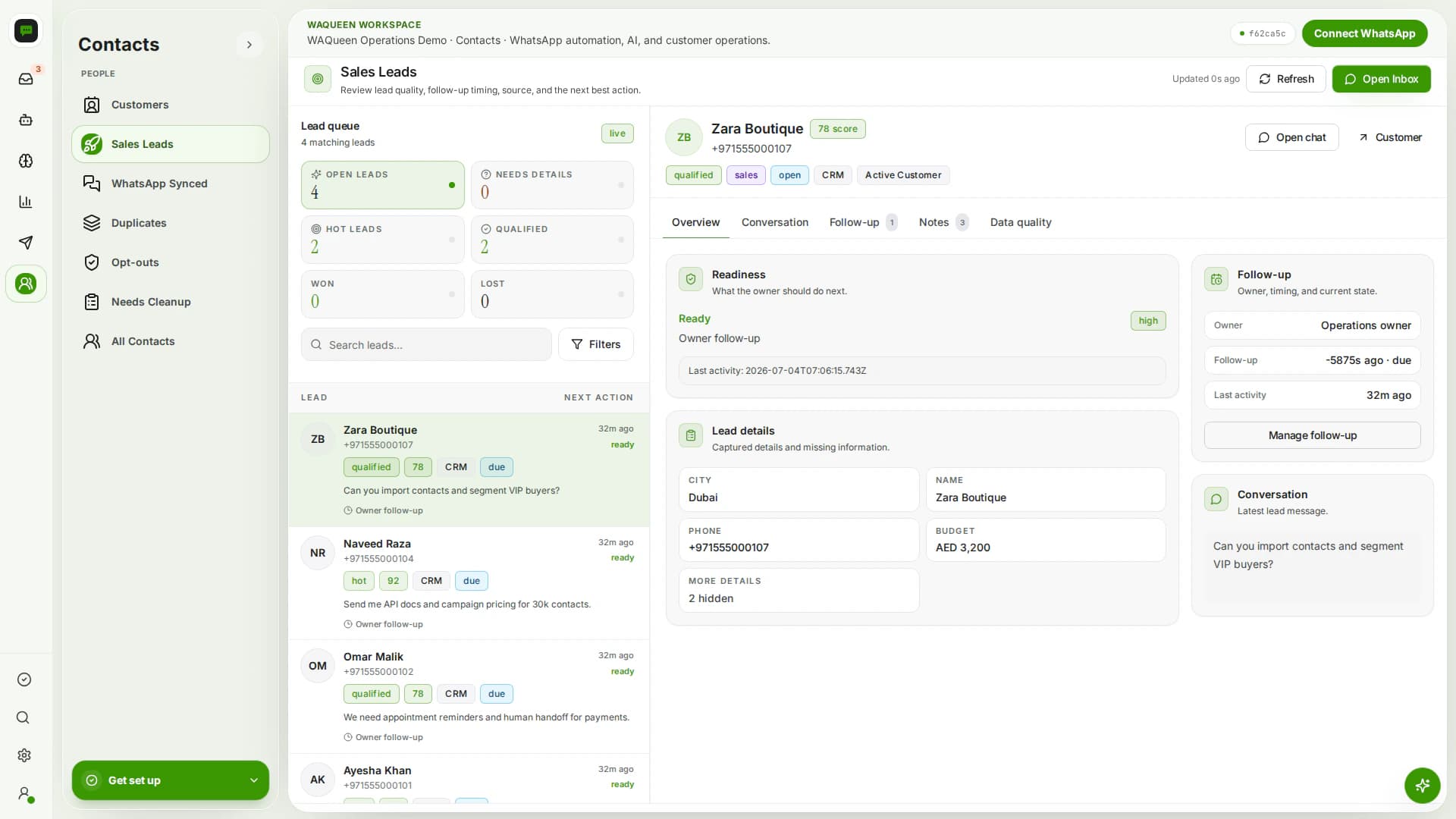Select the Omar Malik lead row
The width and height of the screenshot is (1456, 819).
click(x=469, y=697)
